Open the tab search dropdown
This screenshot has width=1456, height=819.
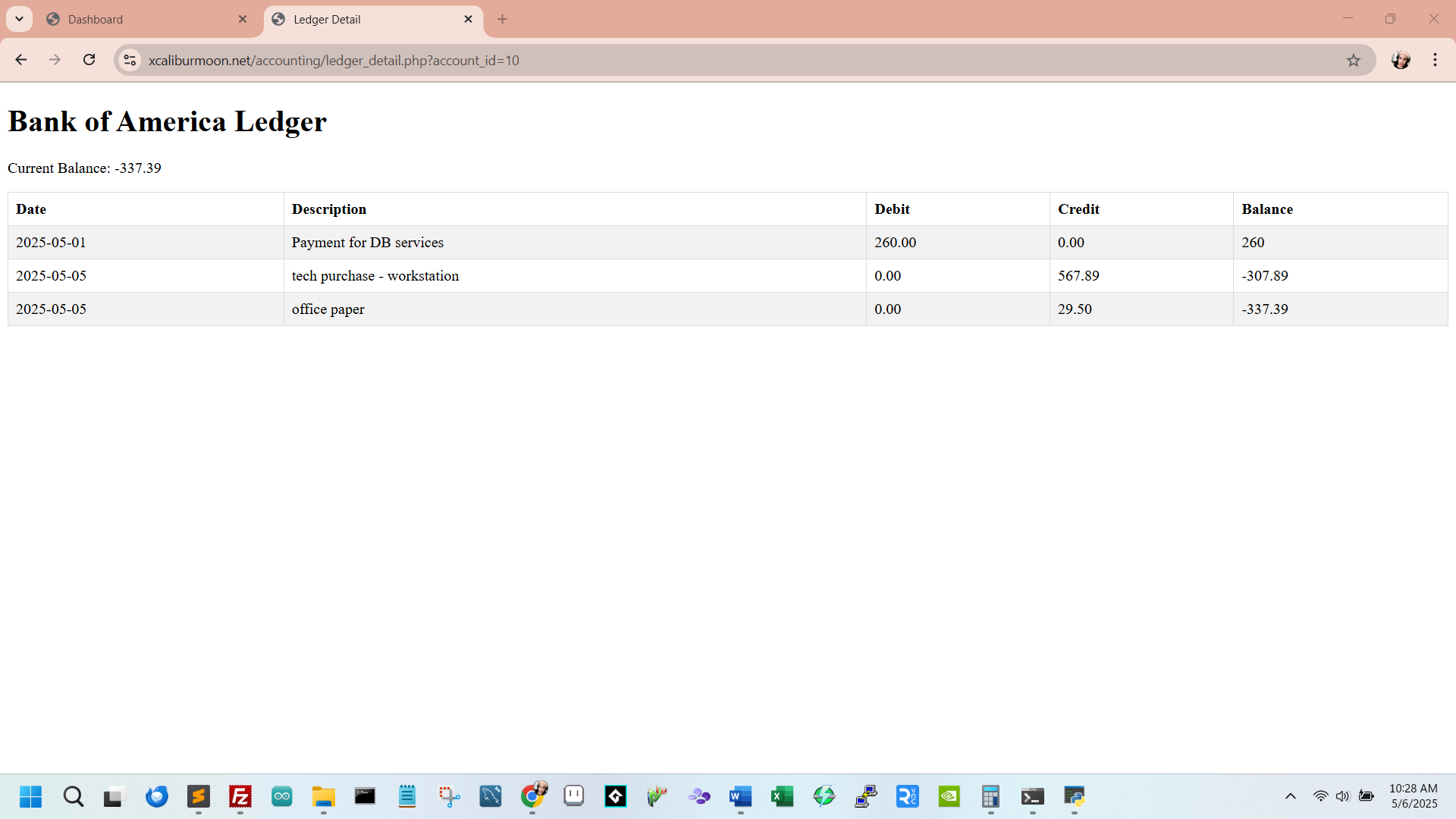click(20, 19)
